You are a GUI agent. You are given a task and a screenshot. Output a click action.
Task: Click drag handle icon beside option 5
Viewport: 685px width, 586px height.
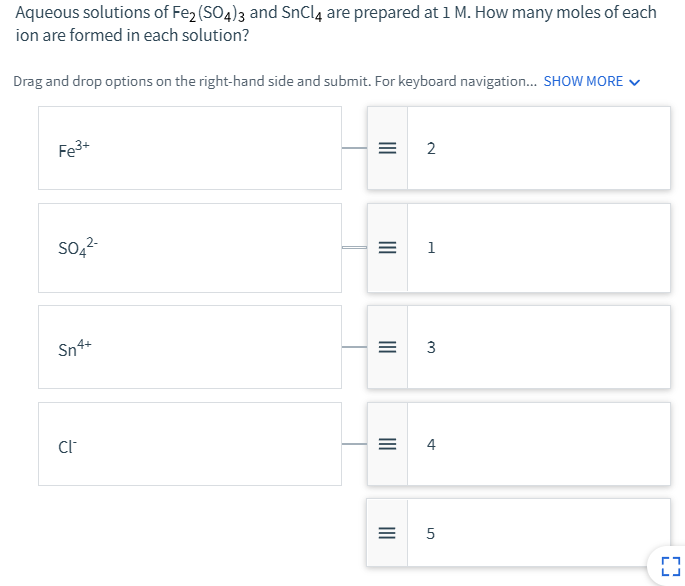pos(388,534)
